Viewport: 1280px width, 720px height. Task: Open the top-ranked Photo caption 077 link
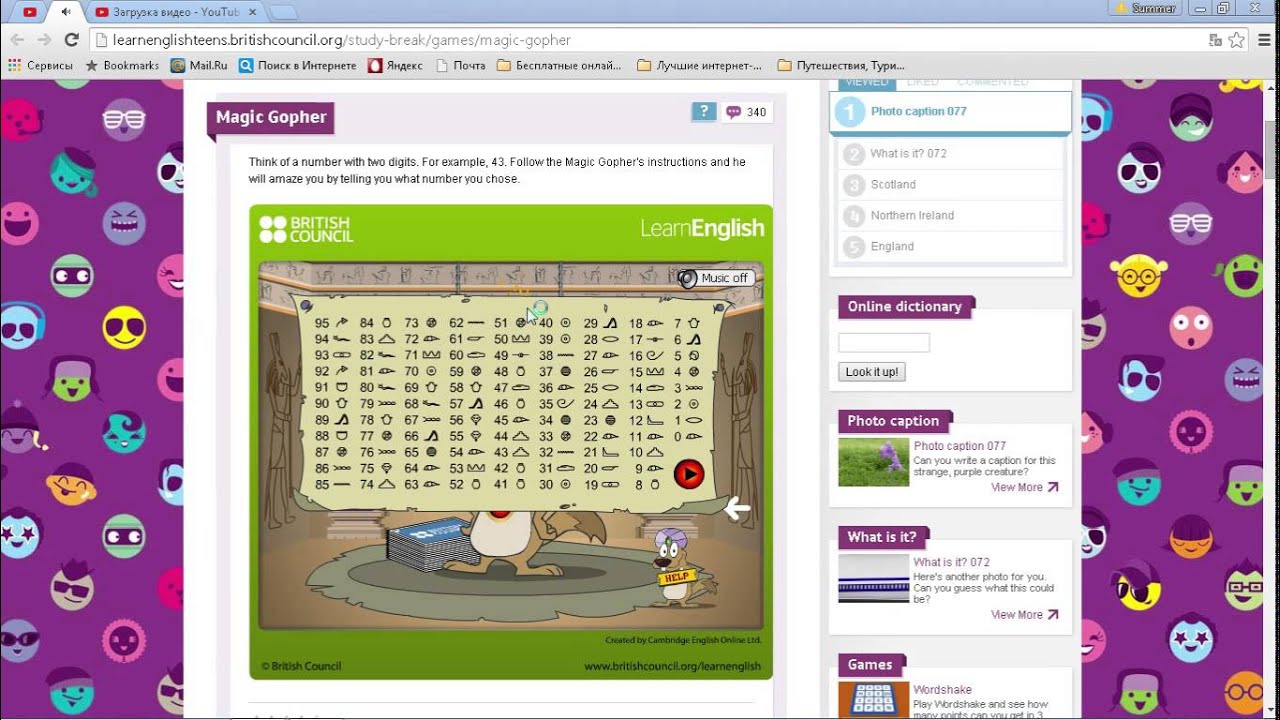918,112
